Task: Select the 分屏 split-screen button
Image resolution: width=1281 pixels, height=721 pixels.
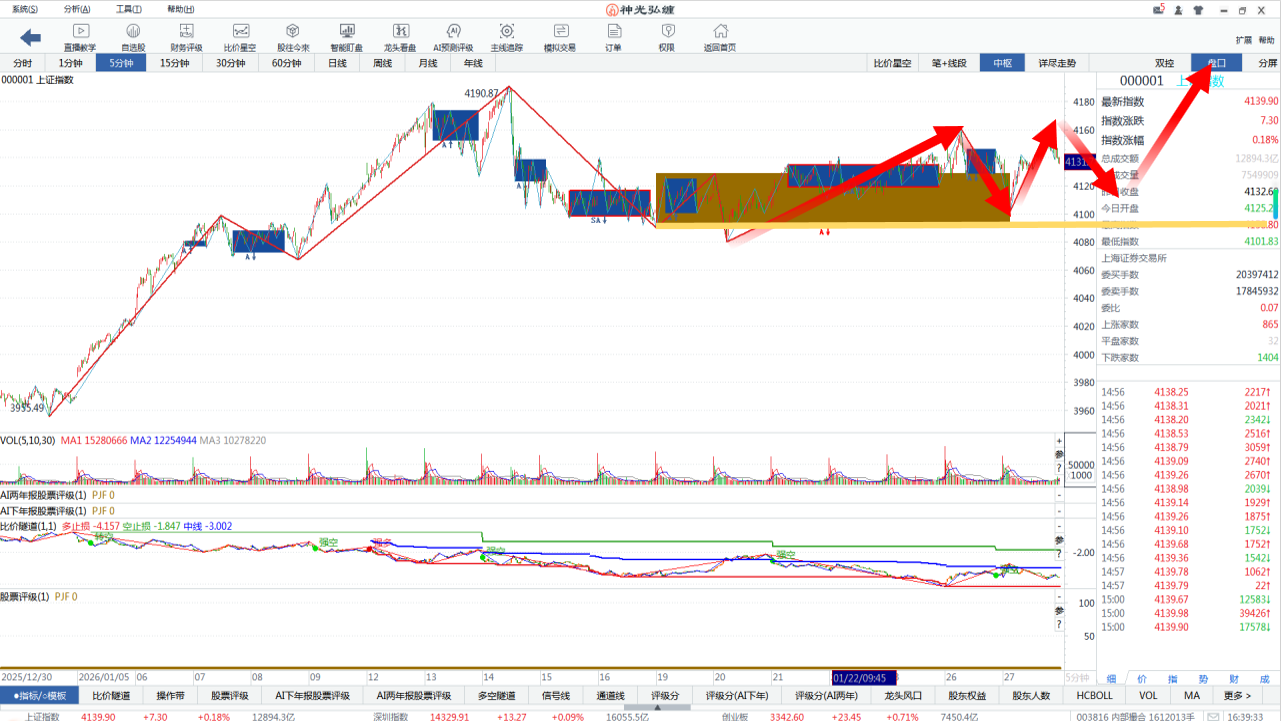Action: tap(1267, 63)
